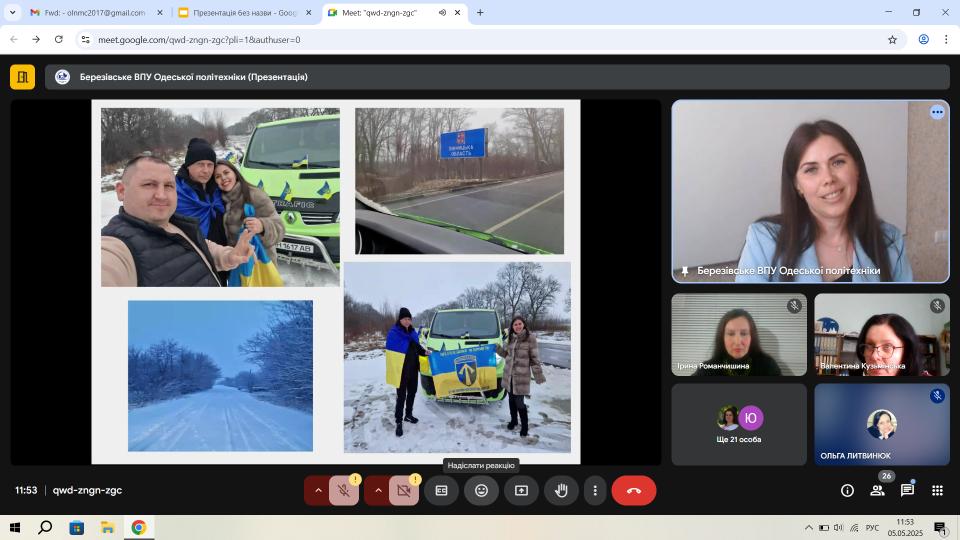
Task: Raise hand in the meeting
Action: pos(561,491)
